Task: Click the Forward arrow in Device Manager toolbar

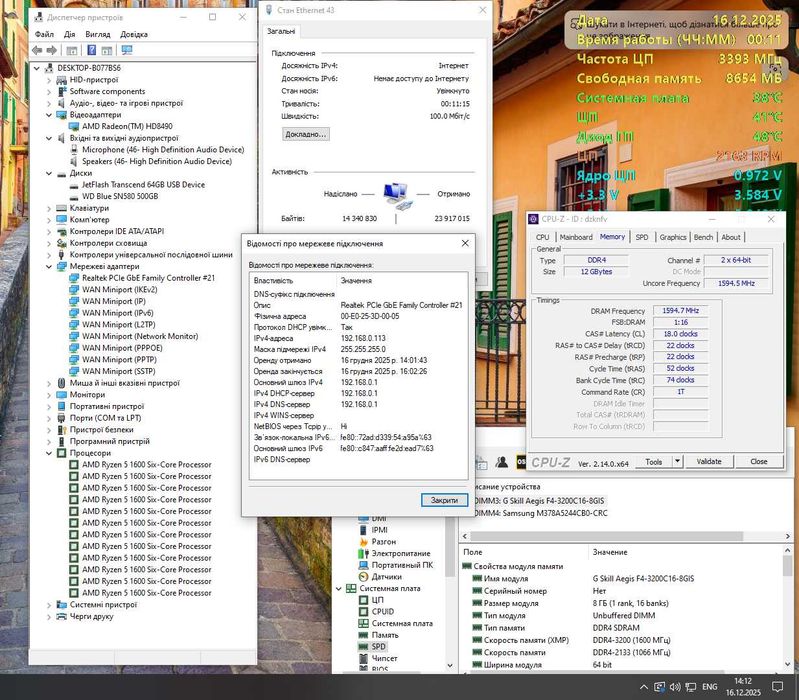Action: (x=51, y=50)
